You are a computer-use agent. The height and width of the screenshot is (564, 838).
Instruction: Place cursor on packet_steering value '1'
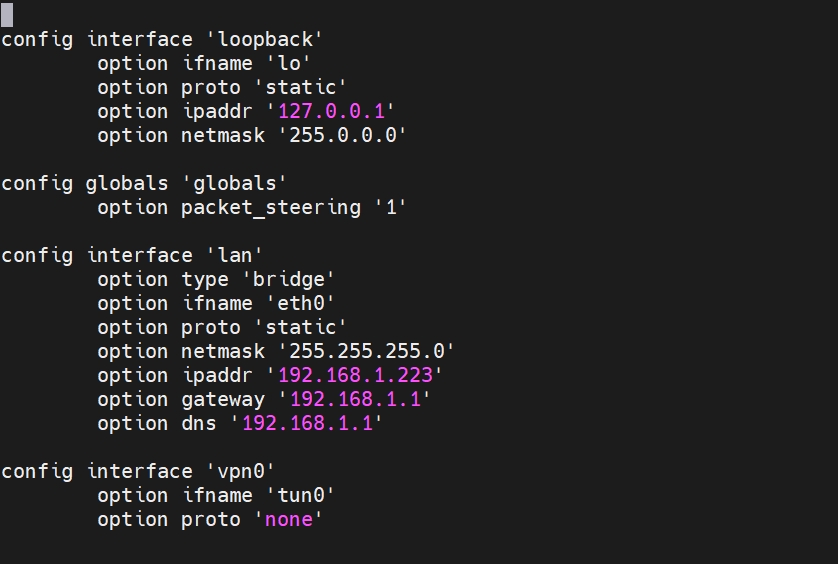[x=390, y=207]
